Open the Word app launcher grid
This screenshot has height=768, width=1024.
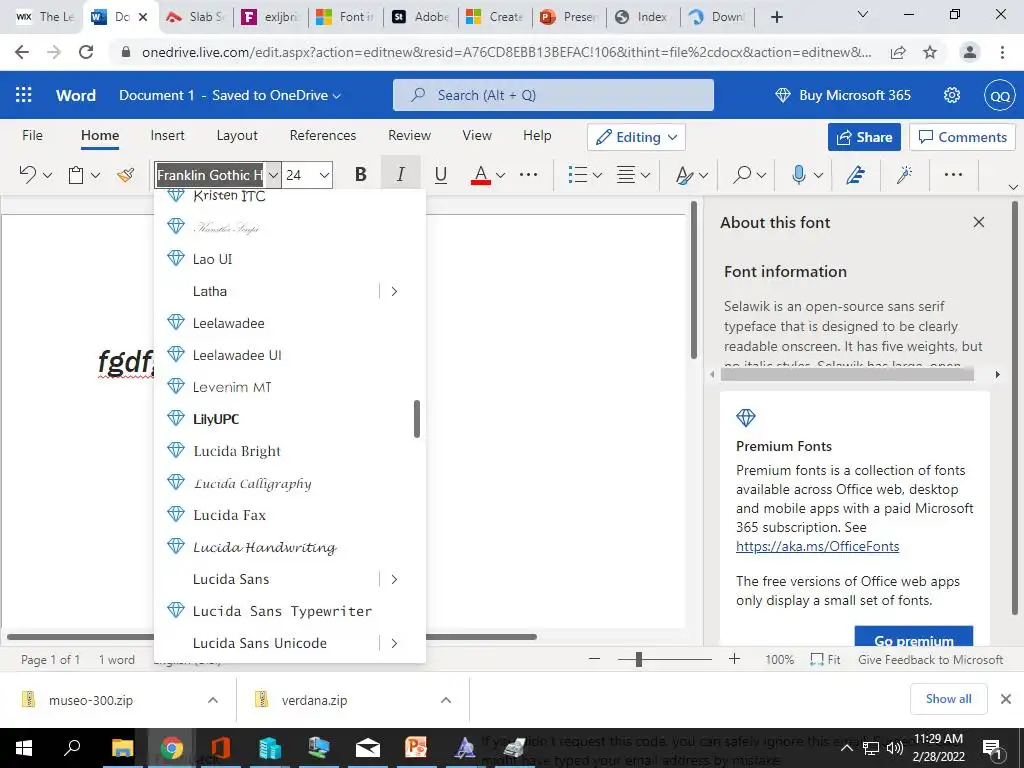pos(24,95)
